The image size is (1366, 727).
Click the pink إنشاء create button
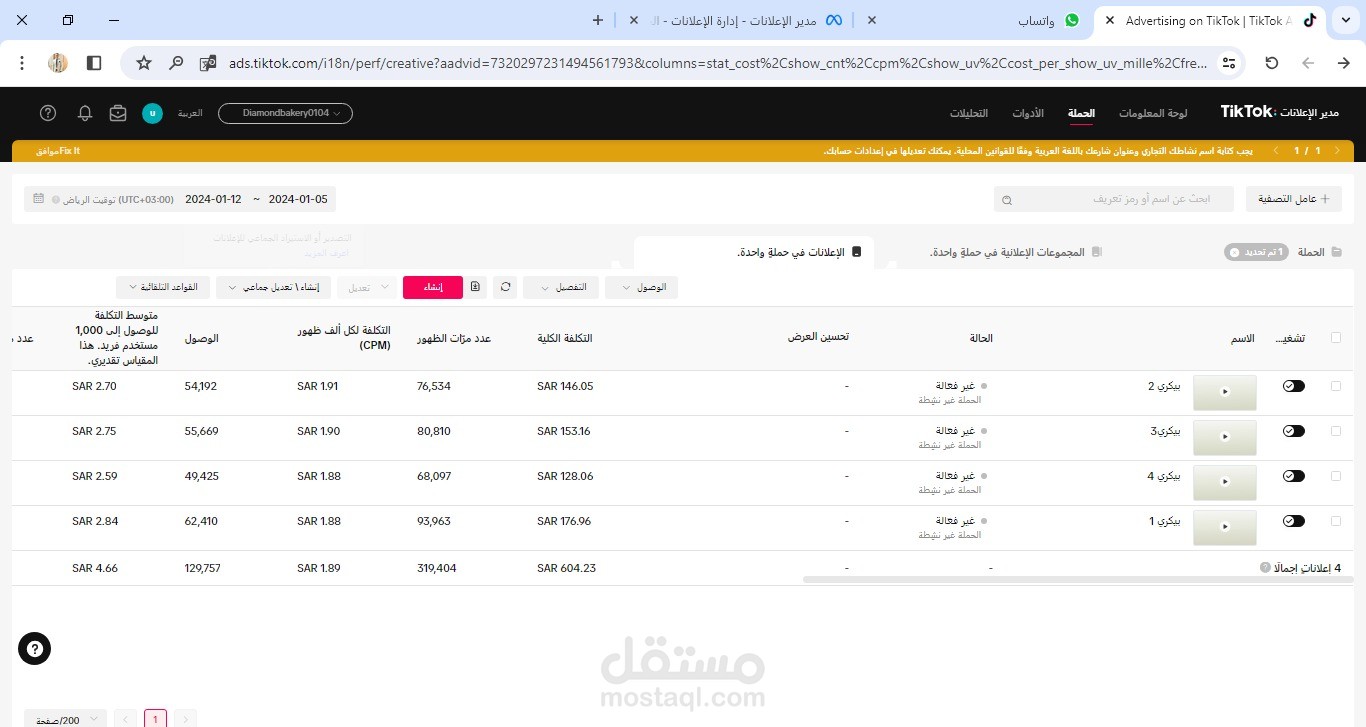pyautogui.click(x=433, y=287)
